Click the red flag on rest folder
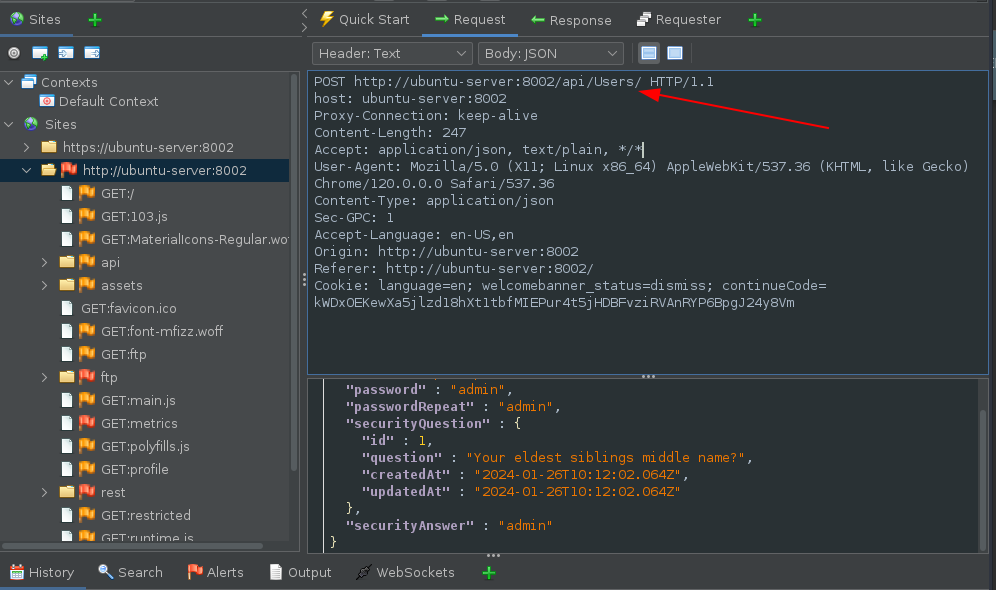996x590 pixels. click(87, 492)
